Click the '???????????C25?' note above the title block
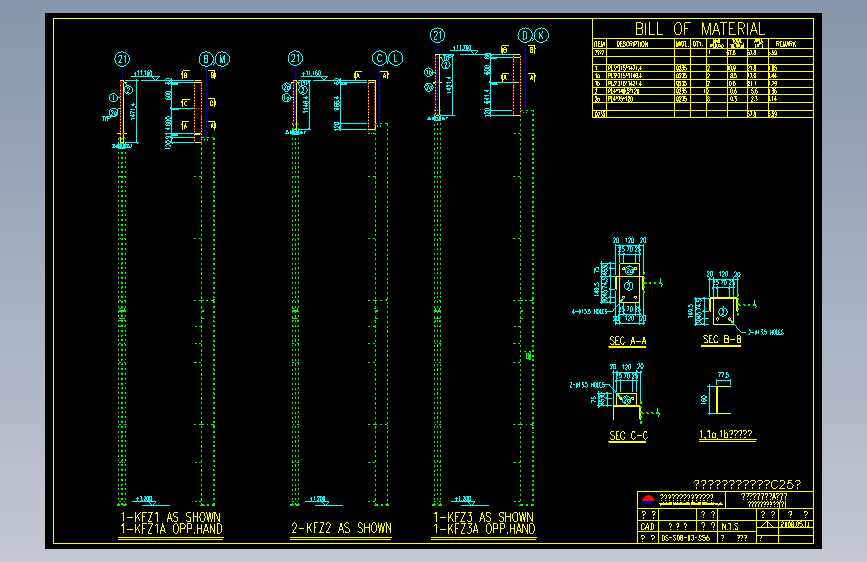Viewport: 867px width, 562px height. (747, 485)
